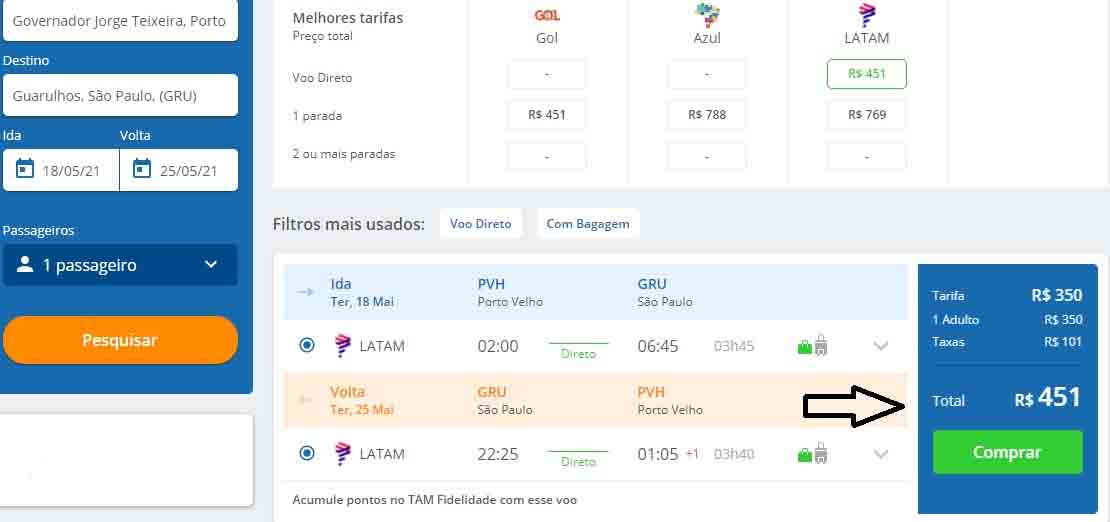This screenshot has width=1110, height=522.
Task: Select the return LATAM 22:25 flight radio
Action: click(x=307, y=454)
